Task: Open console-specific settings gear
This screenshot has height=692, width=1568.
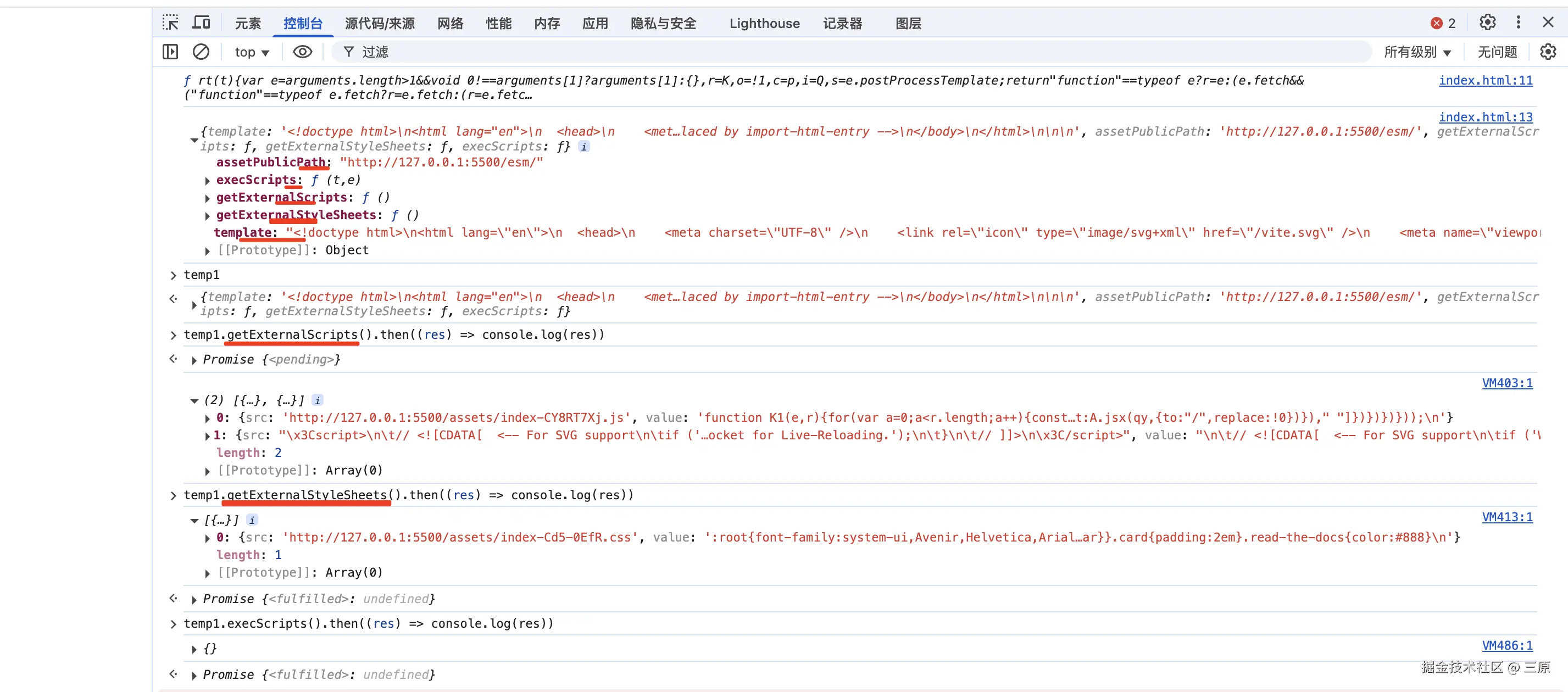Action: [1548, 52]
